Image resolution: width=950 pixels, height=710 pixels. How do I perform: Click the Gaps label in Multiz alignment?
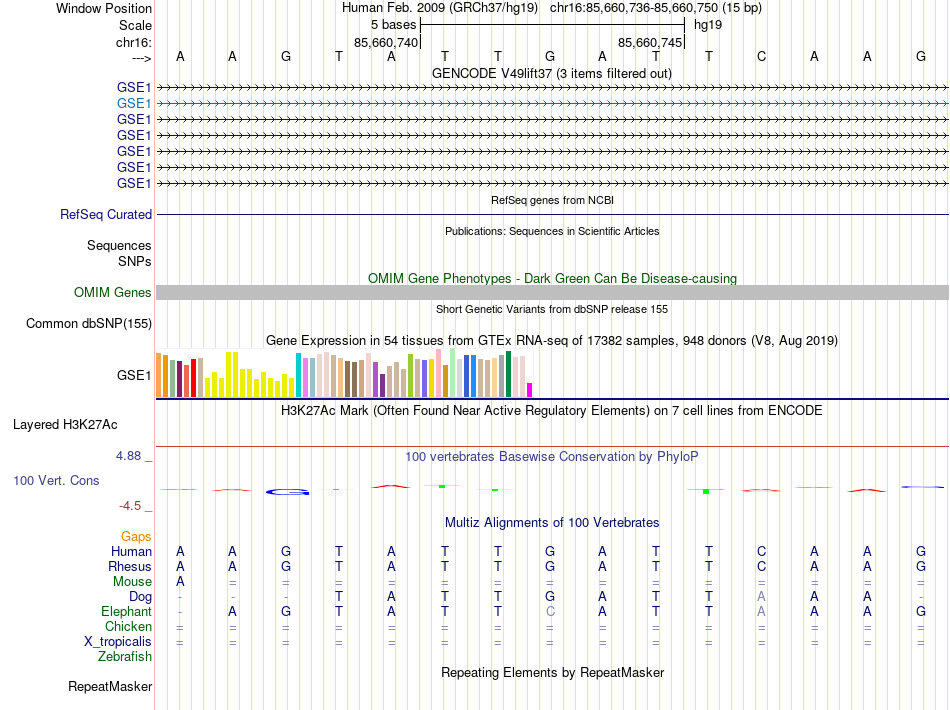(x=136, y=536)
